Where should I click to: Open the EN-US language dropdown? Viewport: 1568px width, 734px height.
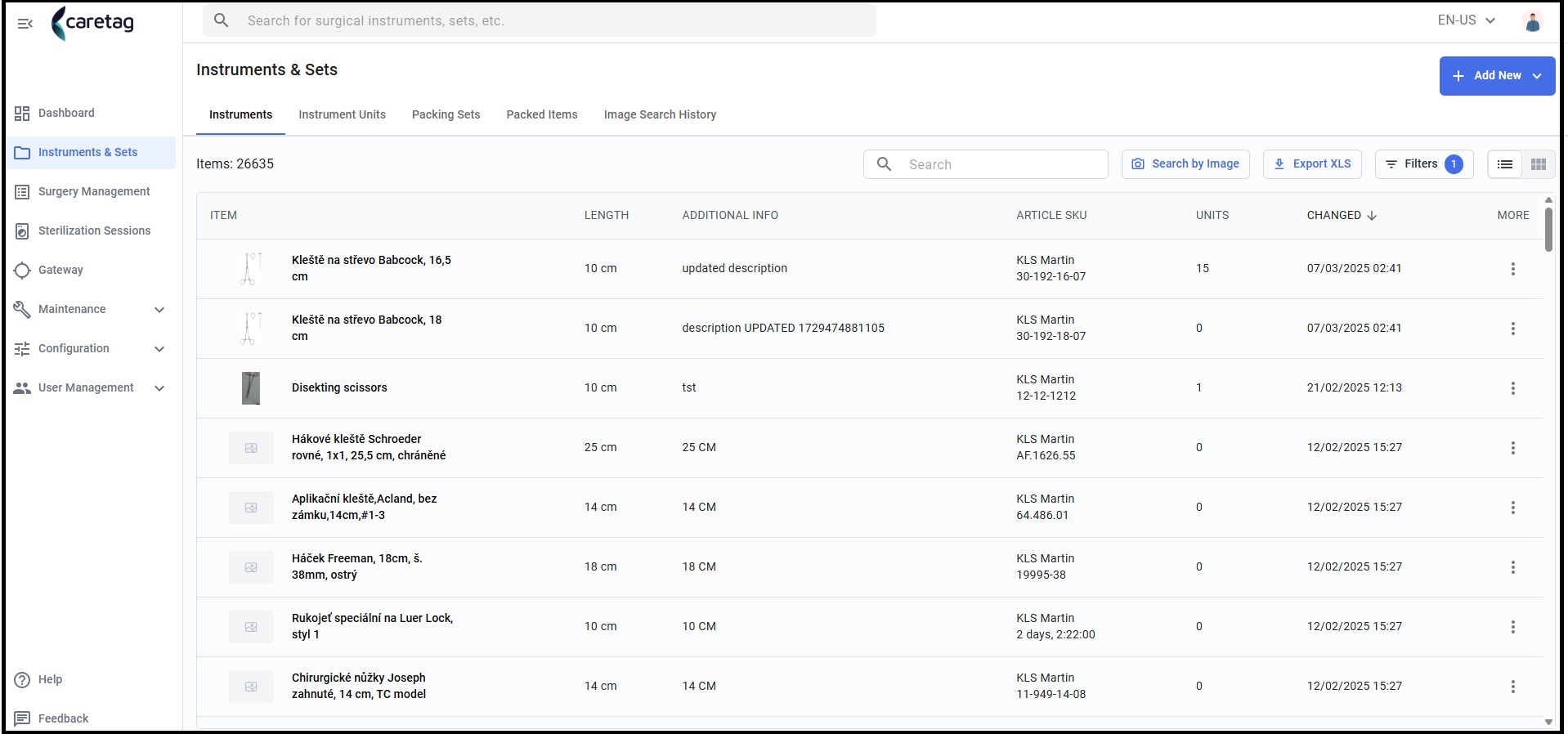point(1467,20)
